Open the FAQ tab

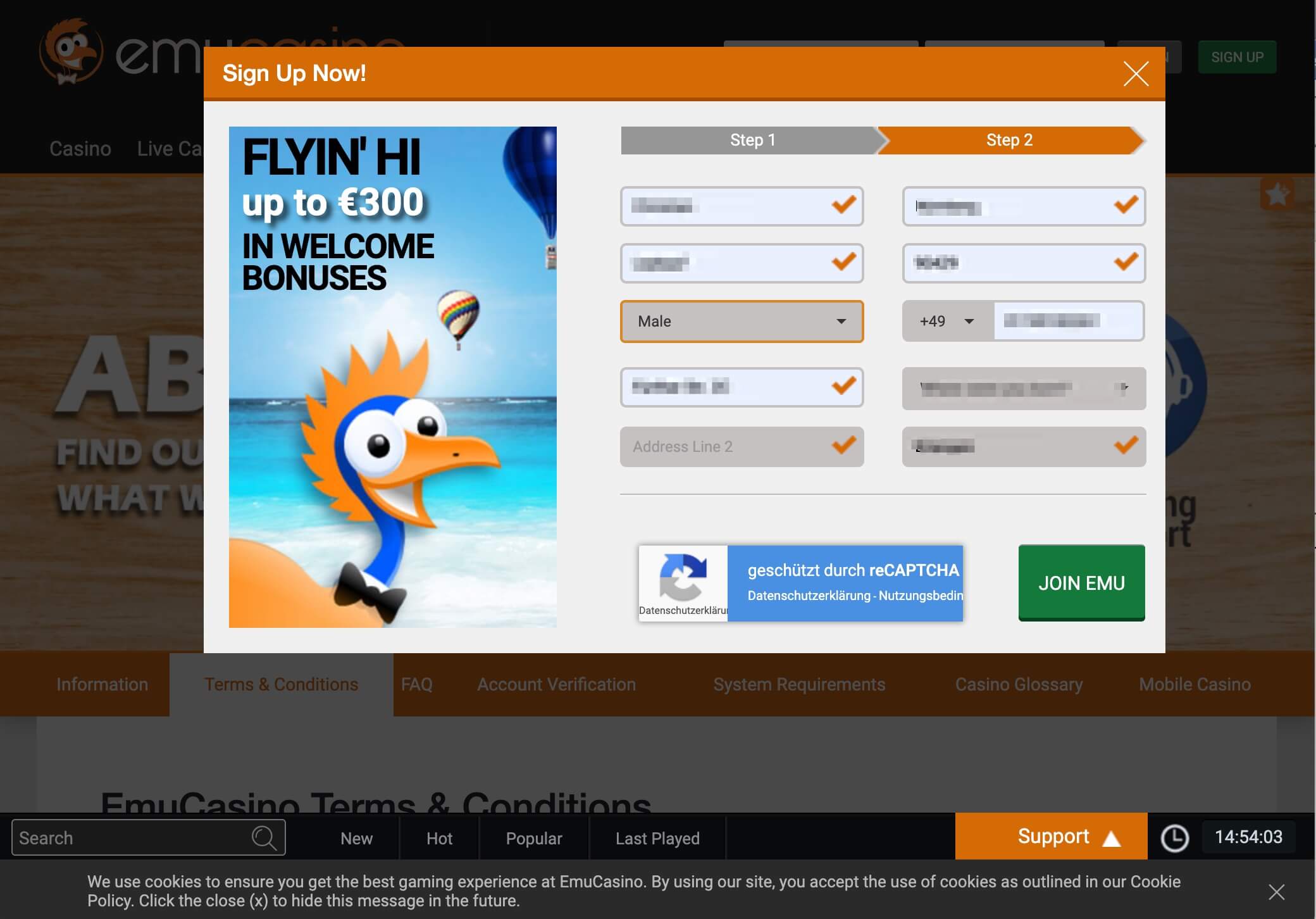tap(416, 684)
